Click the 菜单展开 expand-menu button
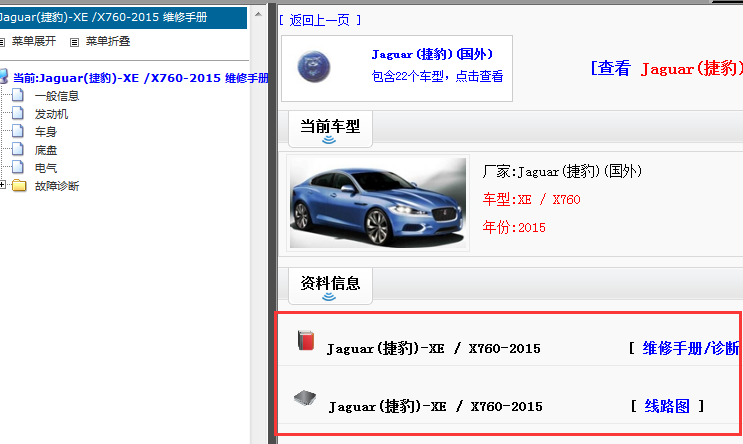743x444 pixels. click(34, 41)
